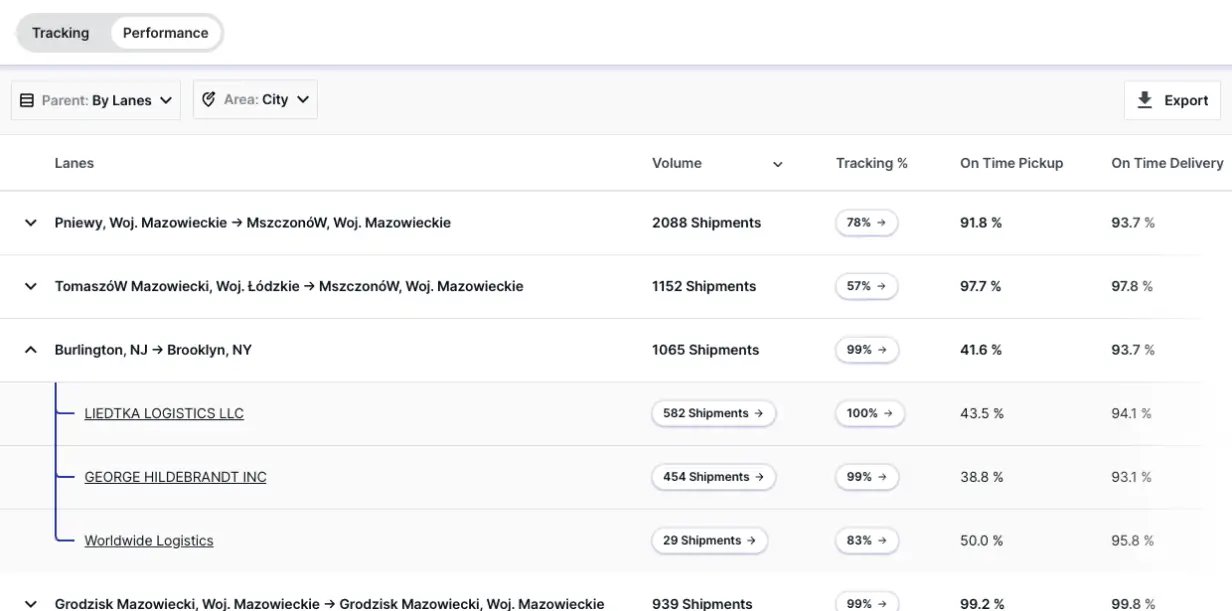1232x611 pixels.
Task: Click the 582 Shipments pill button
Action: pyautogui.click(x=713, y=413)
